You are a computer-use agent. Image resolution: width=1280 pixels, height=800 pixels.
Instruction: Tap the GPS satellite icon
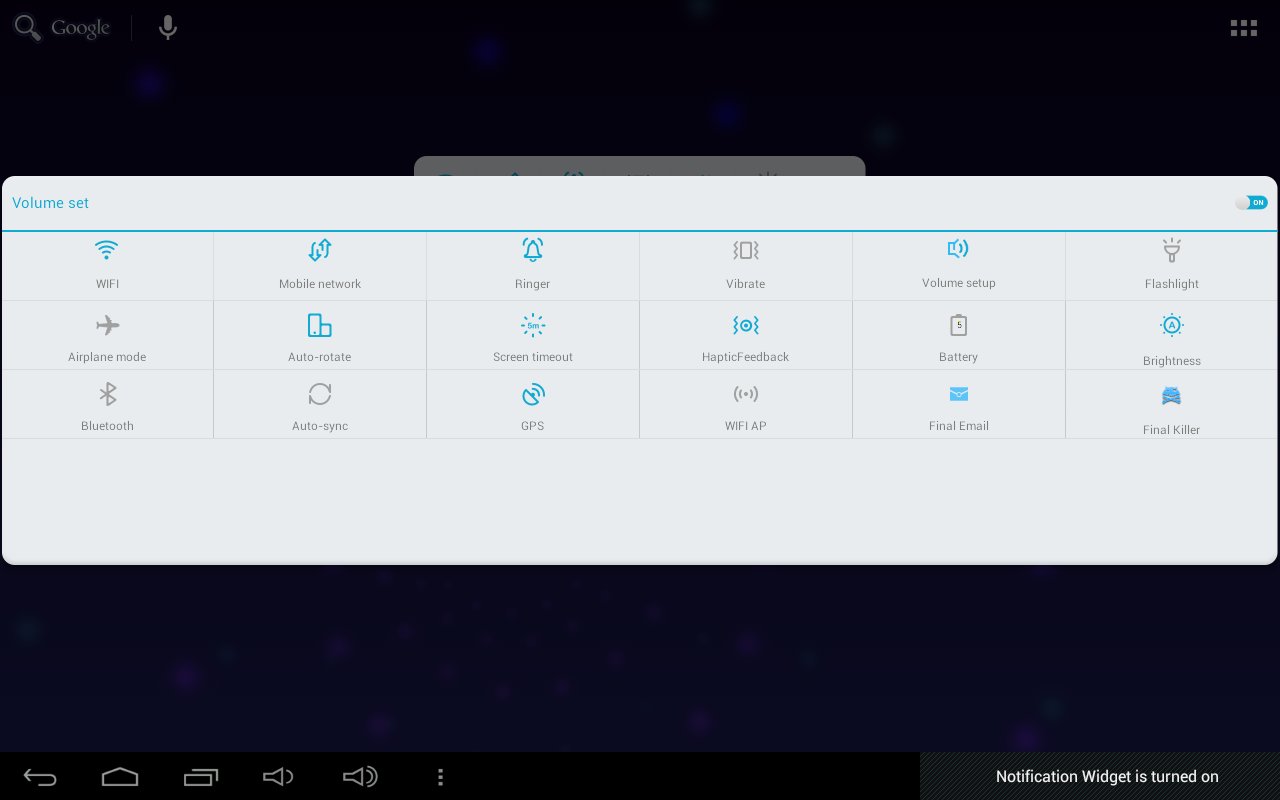point(533,394)
